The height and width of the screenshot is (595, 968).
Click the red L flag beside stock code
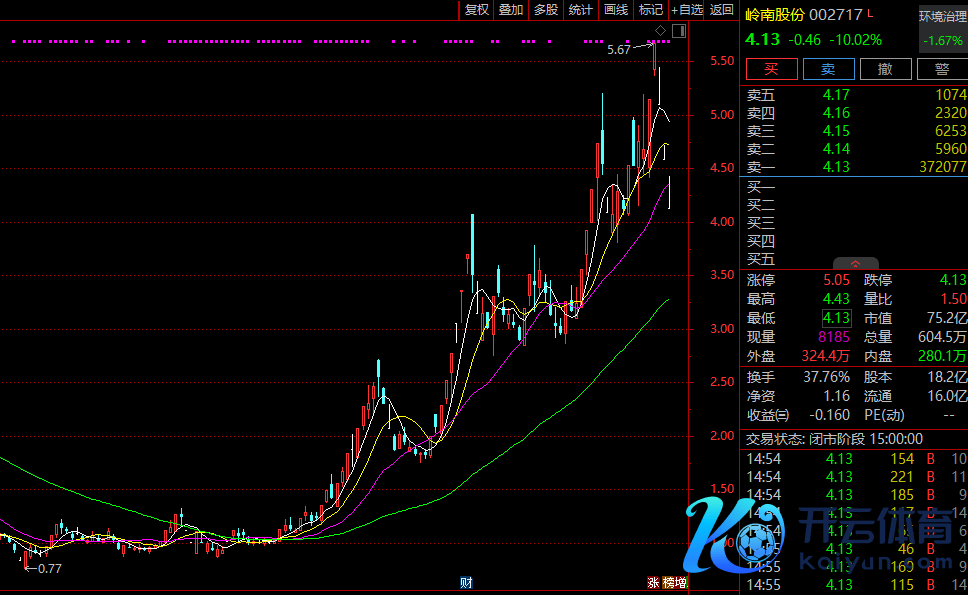click(x=870, y=14)
